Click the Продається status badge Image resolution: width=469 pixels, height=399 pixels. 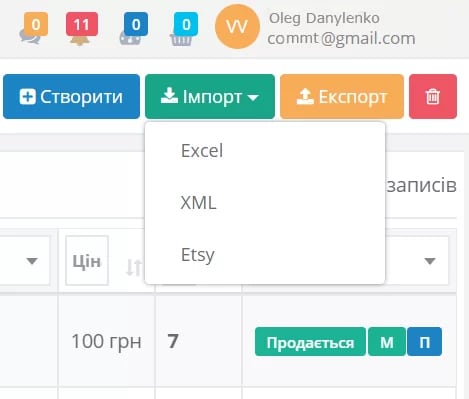click(x=310, y=342)
